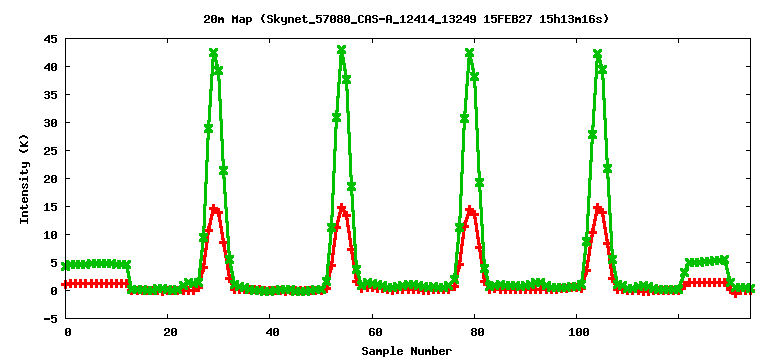Click the Sample Number axis label
Image resolution: width=768 pixels, height=360 pixels.
tap(407, 351)
